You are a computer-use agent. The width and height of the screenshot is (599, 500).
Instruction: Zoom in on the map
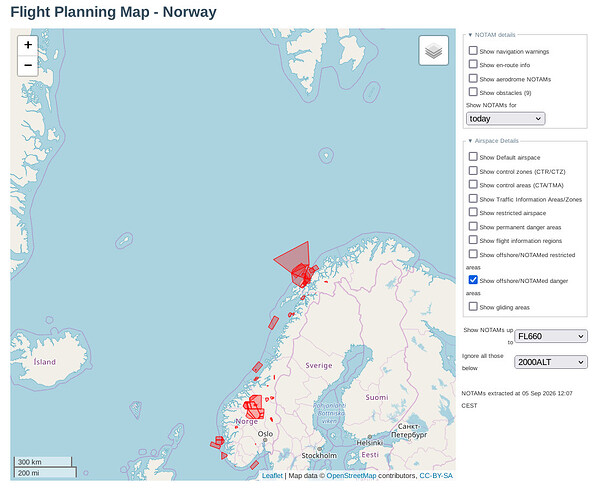[x=28, y=45]
